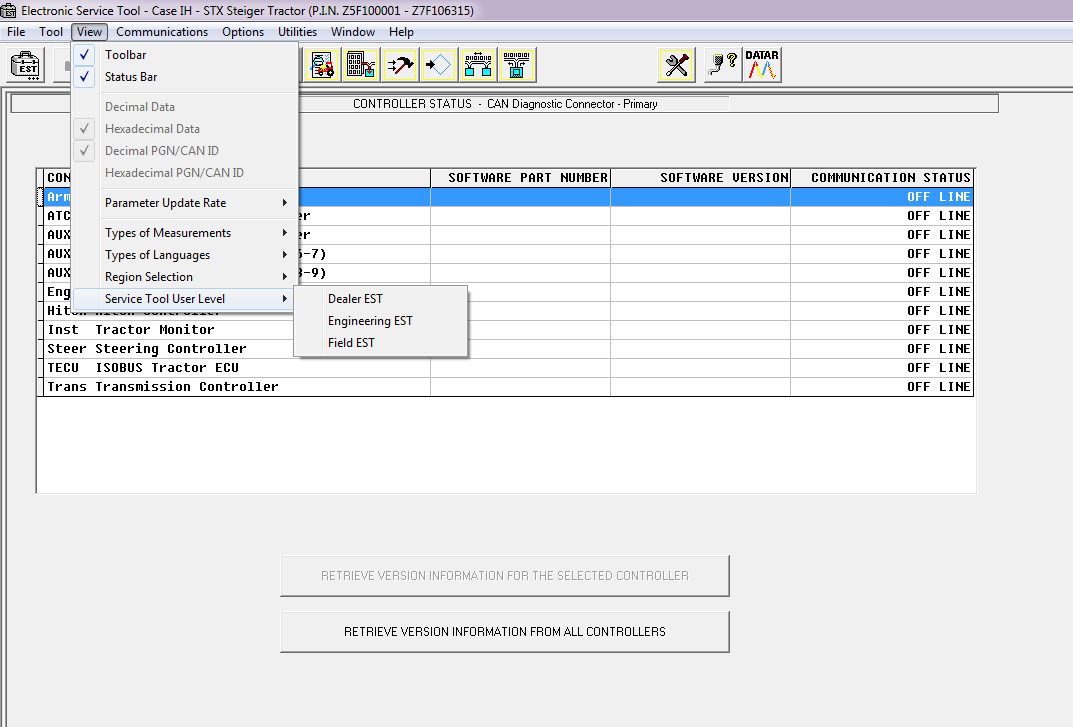Open the dual connector network toolbar icon

(x=477, y=64)
